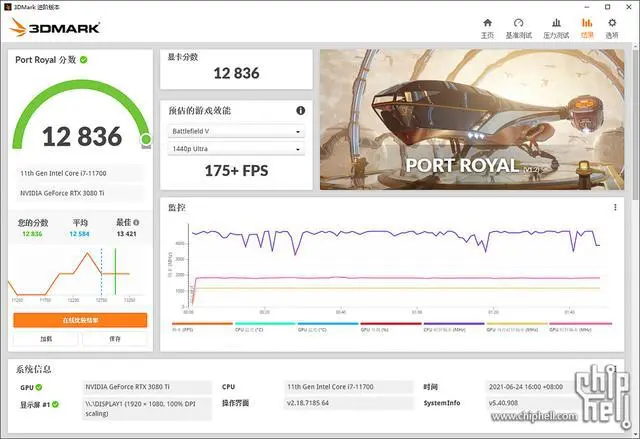Click the graphics score 12 836 value

point(236,73)
